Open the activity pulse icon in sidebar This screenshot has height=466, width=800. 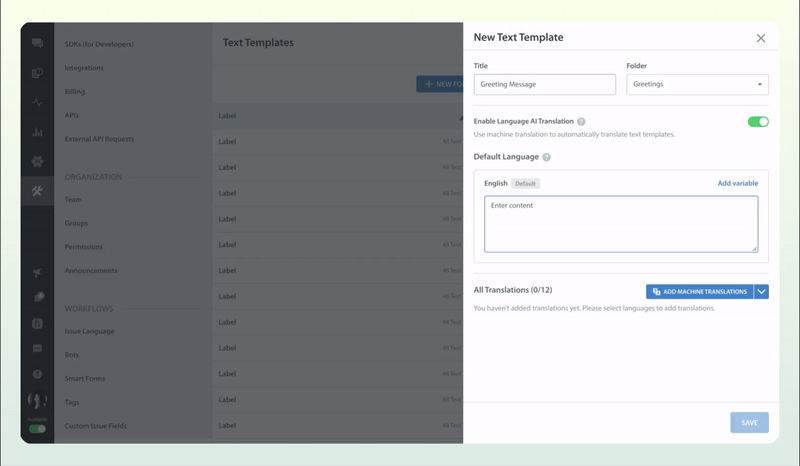(x=37, y=102)
